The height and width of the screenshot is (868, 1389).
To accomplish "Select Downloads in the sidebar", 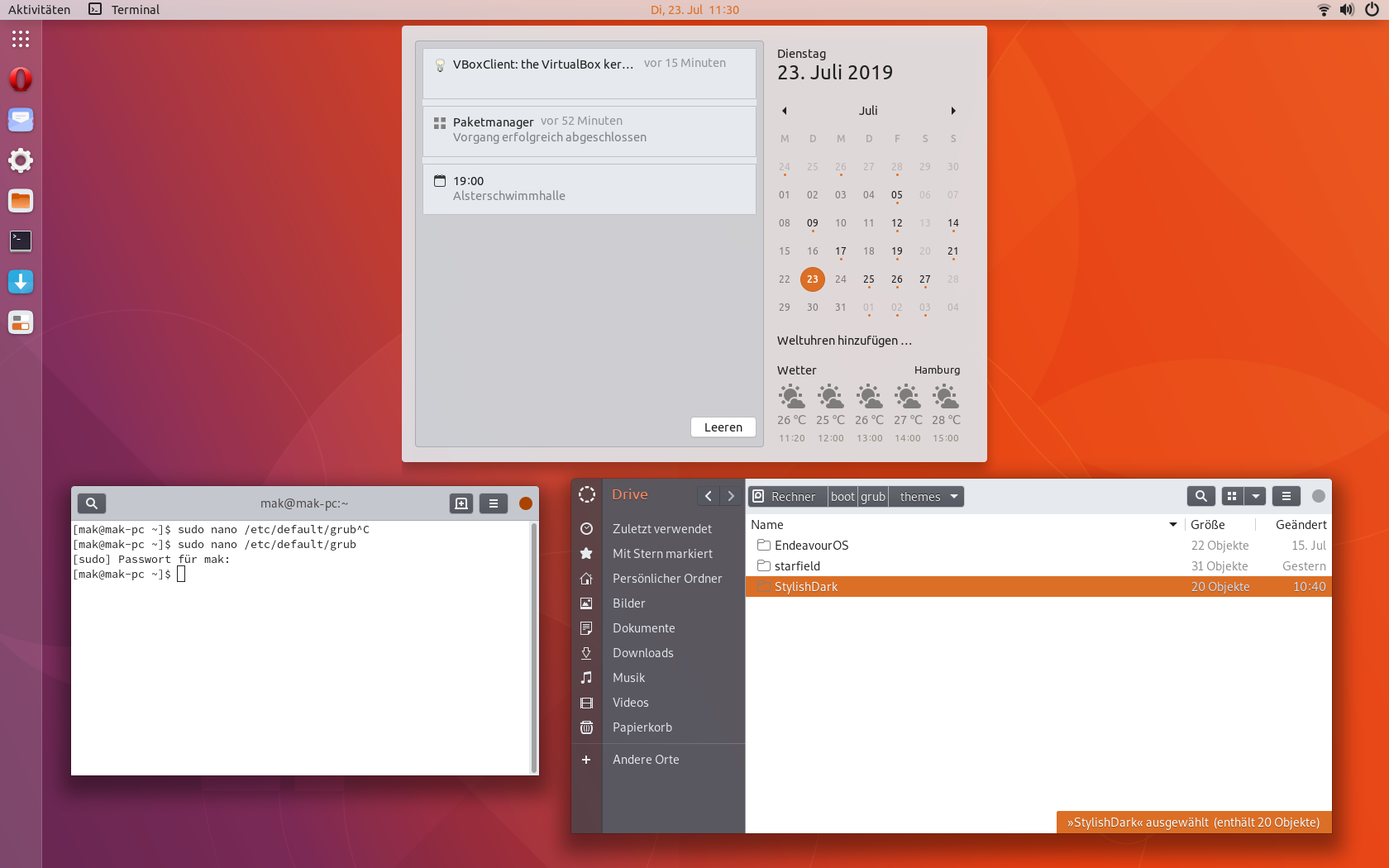I will 642,653.
